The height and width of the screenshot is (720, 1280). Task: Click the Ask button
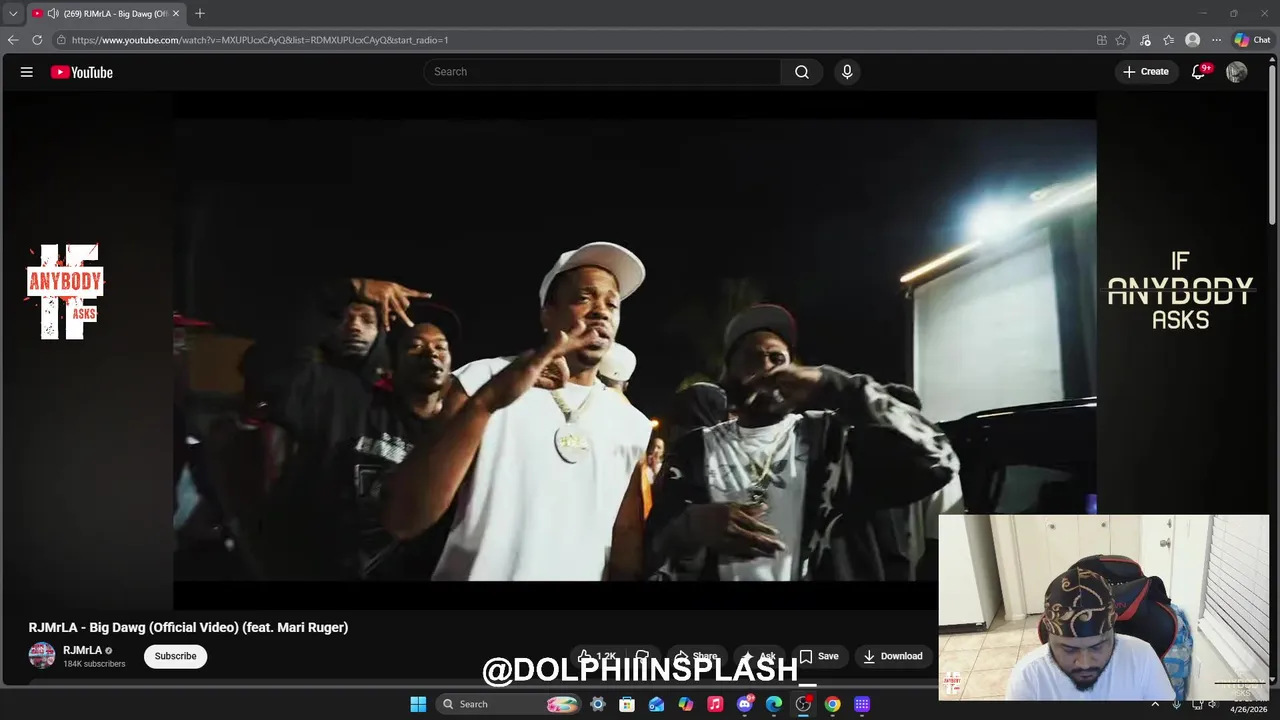(x=759, y=657)
